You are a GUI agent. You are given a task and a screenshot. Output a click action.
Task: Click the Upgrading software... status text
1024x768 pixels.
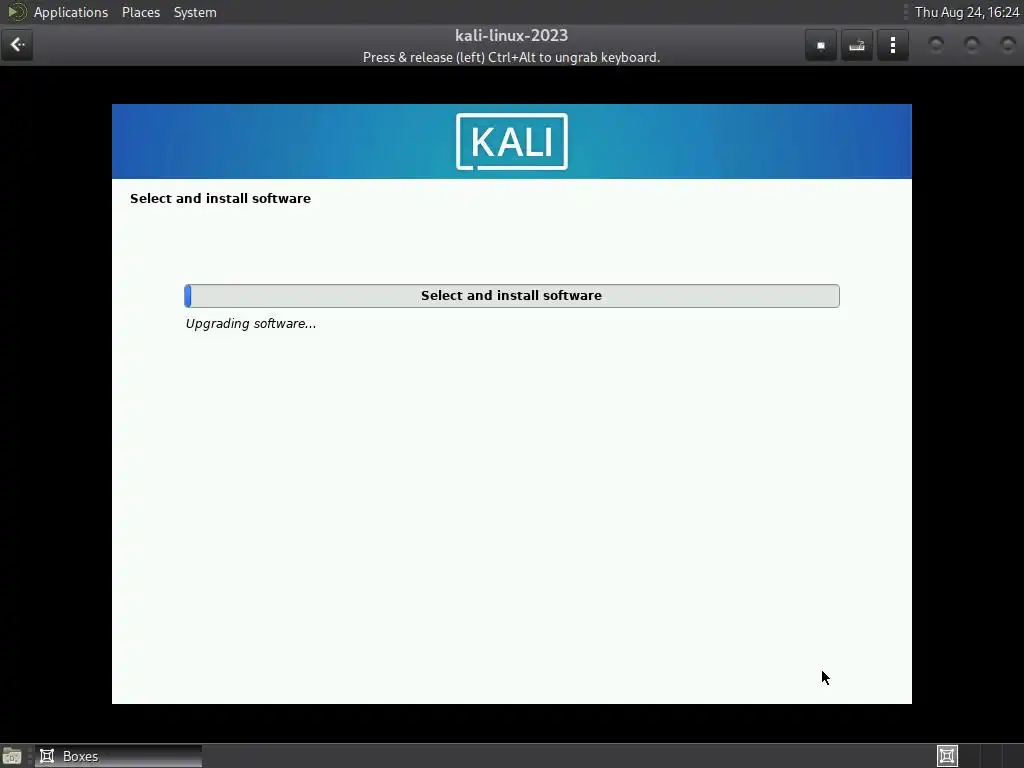[x=251, y=324]
